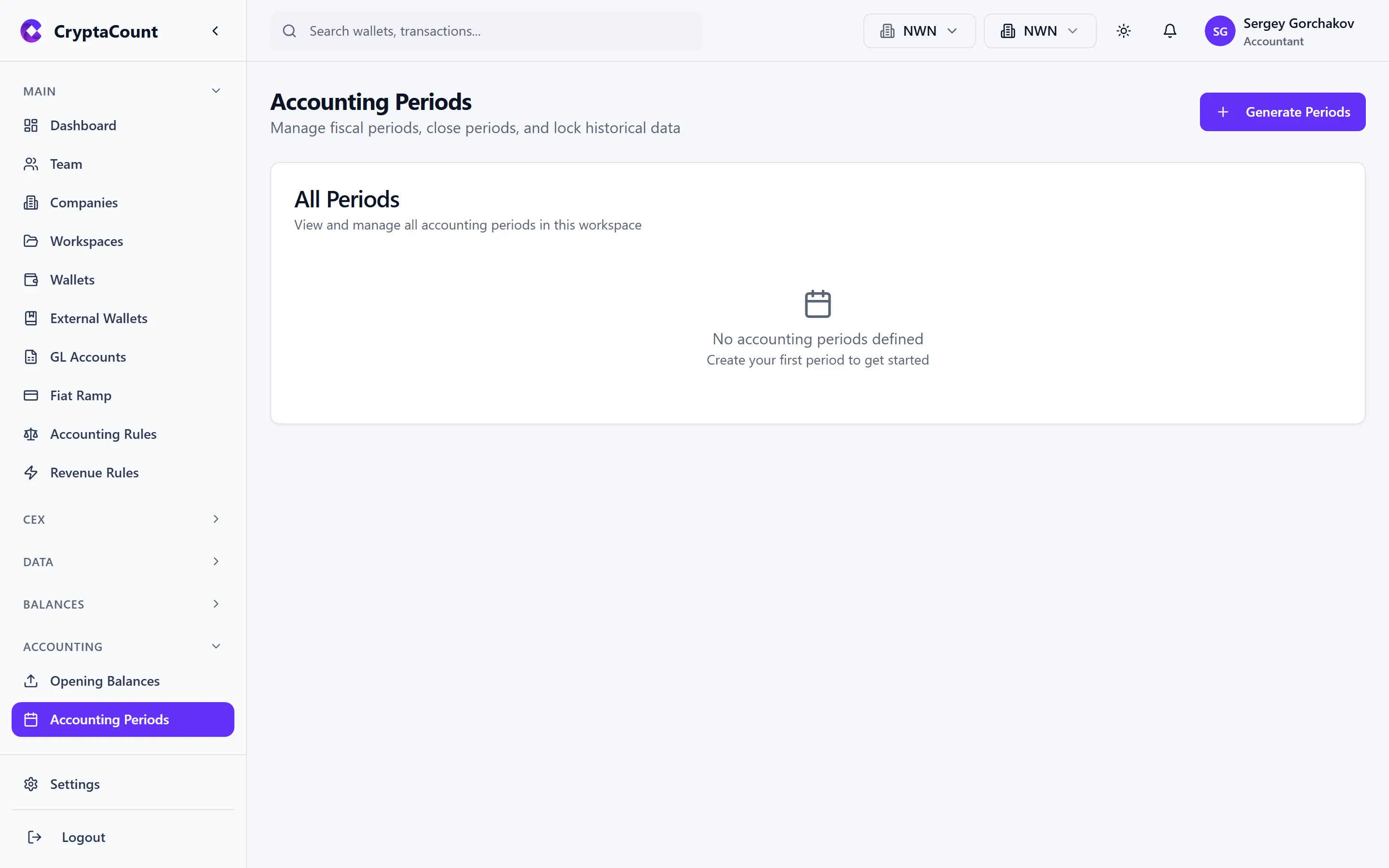Open the Dashboard from the sidebar

(83, 125)
